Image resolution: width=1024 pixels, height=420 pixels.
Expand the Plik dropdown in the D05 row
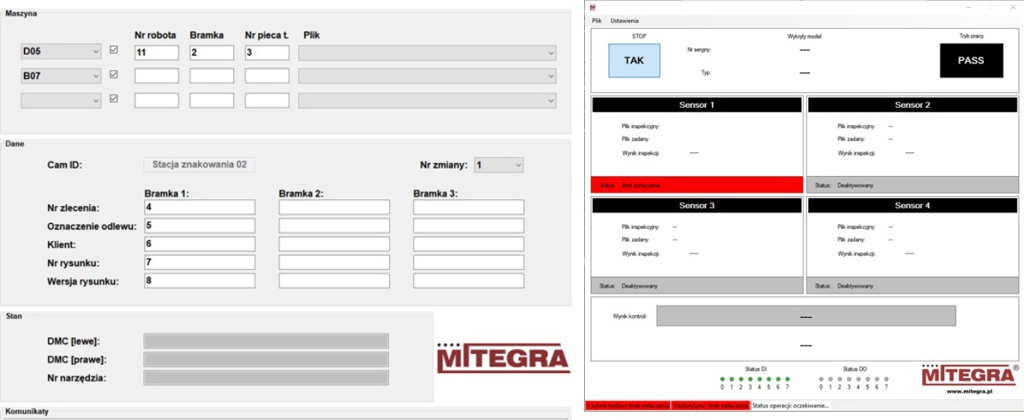[x=427, y=53]
